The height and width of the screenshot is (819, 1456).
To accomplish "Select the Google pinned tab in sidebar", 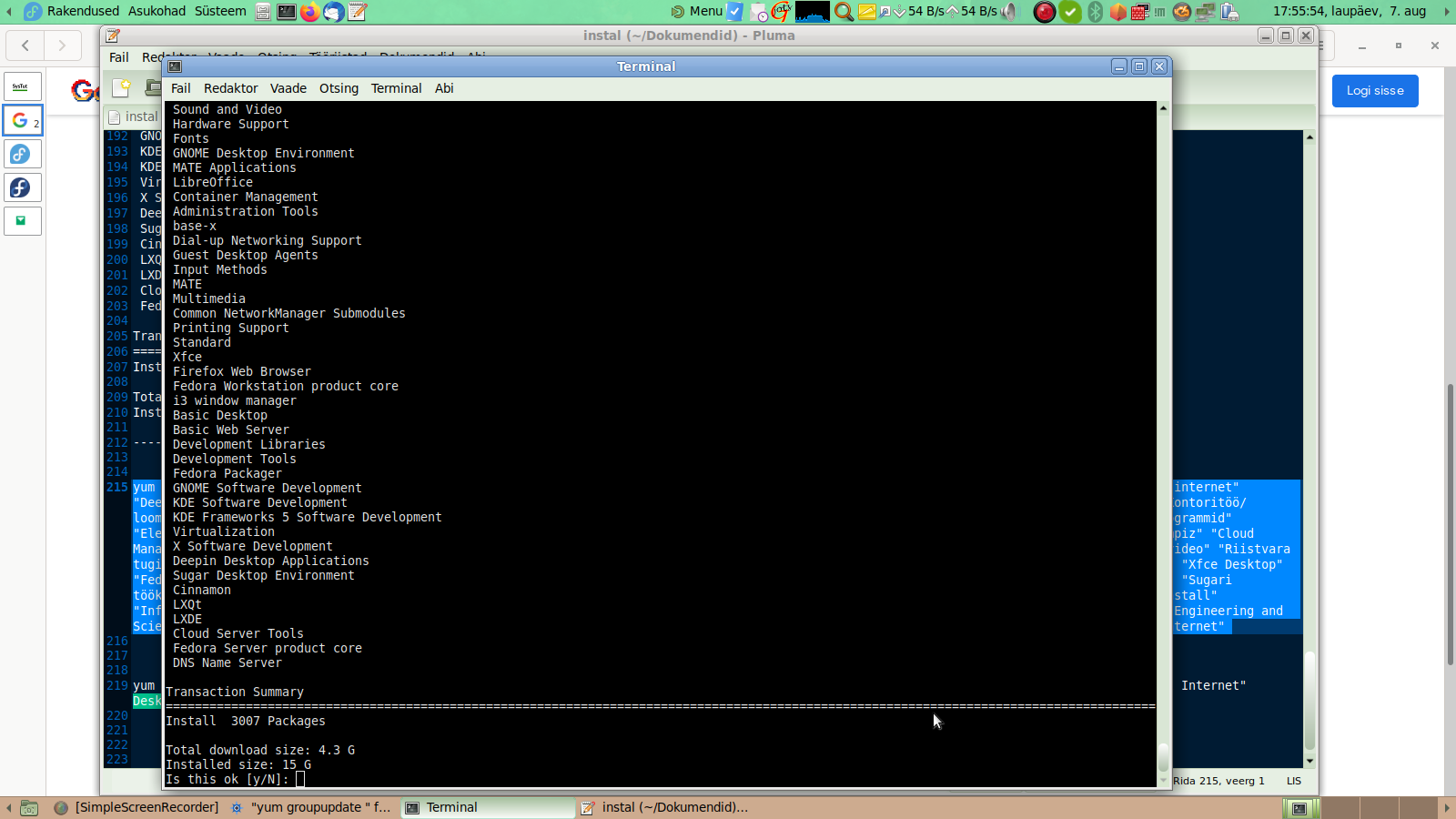I will [x=23, y=120].
